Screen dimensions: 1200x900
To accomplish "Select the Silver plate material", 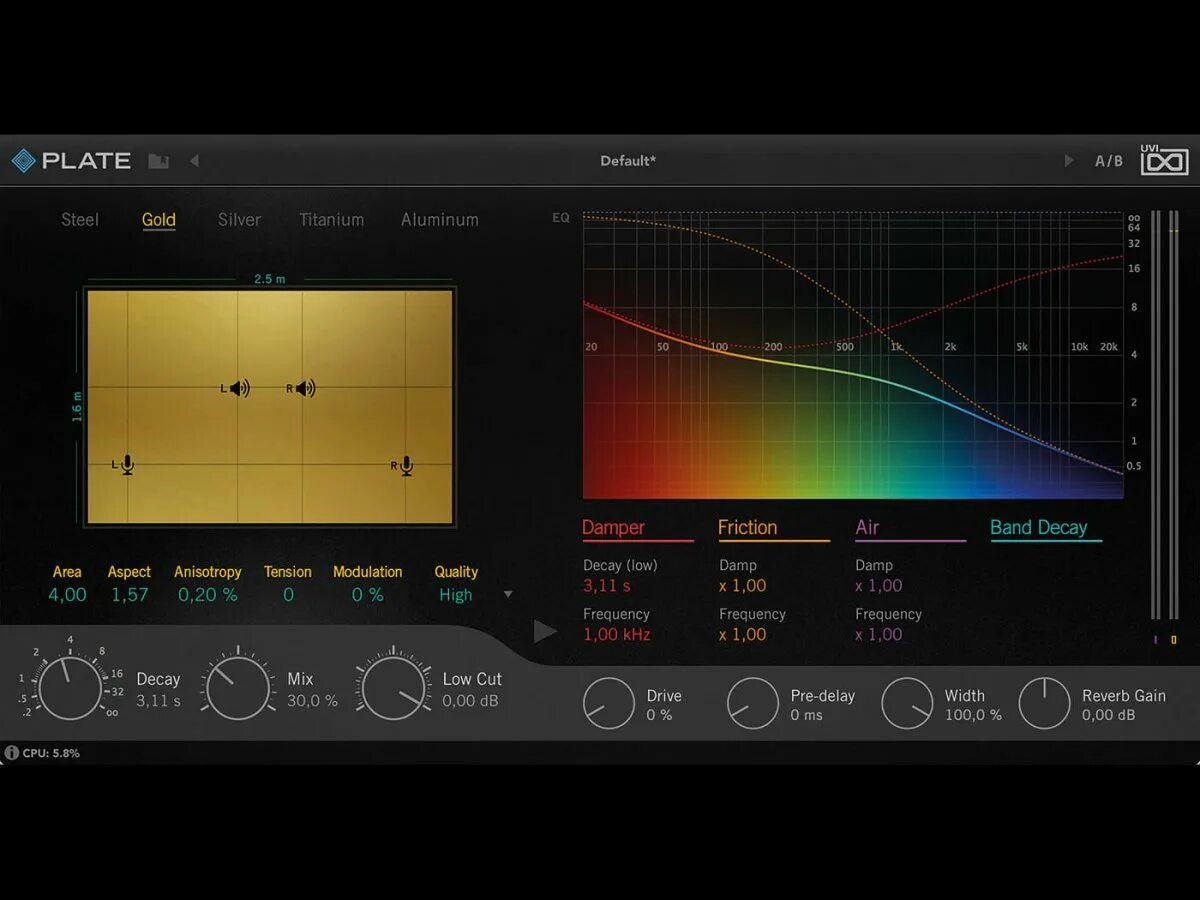I will pyautogui.click(x=239, y=219).
